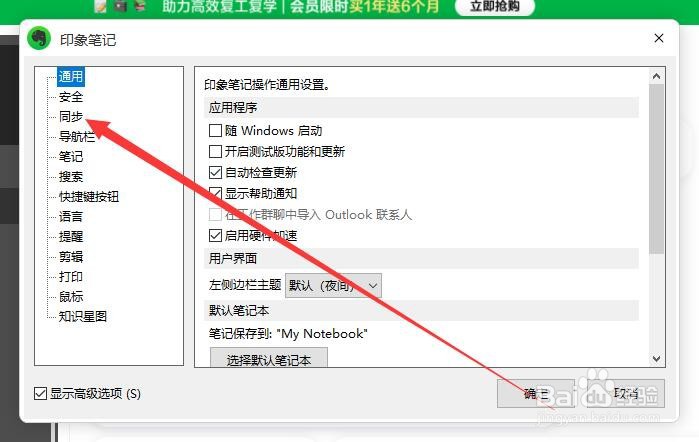Click the 笔记保存到: "My Notebook" text
The image size is (699, 442).
coord(288,334)
